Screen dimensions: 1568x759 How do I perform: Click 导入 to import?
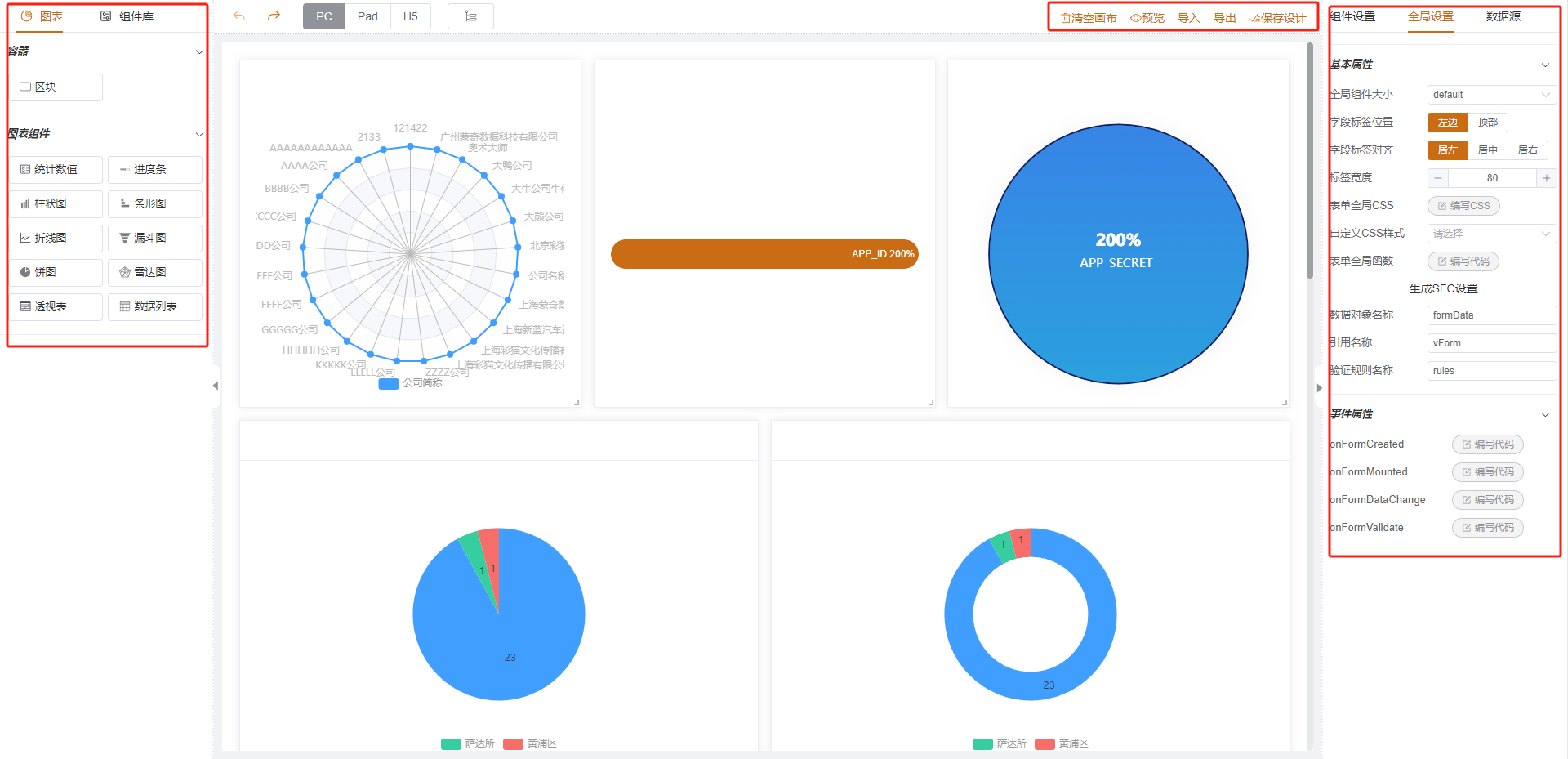(1189, 18)
